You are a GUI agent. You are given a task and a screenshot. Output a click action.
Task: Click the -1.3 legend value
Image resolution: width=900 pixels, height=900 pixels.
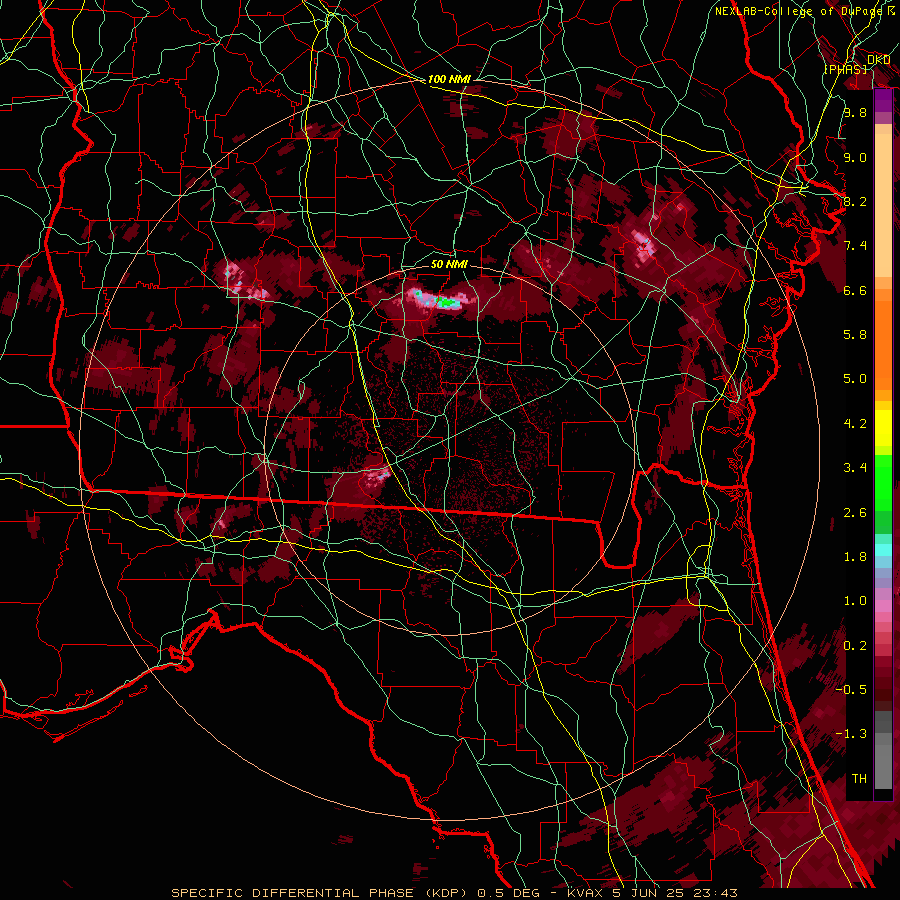pyautogui.click(x=851, y=734)
